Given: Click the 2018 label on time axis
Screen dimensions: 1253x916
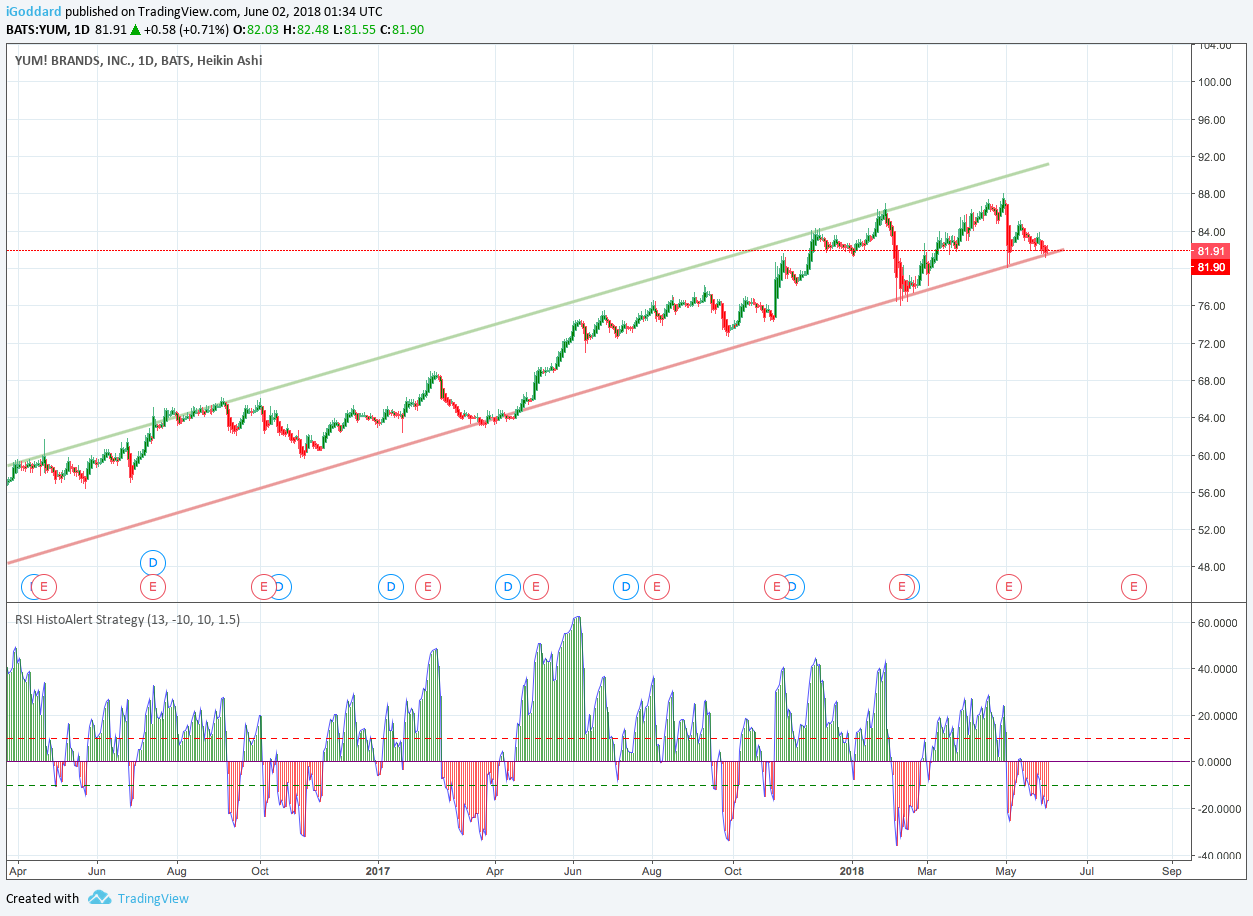Looking at the screenshot, I should click(852, 871).
